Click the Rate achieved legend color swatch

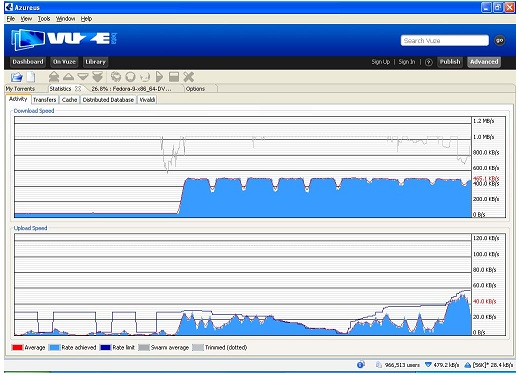tap(54, 347)
